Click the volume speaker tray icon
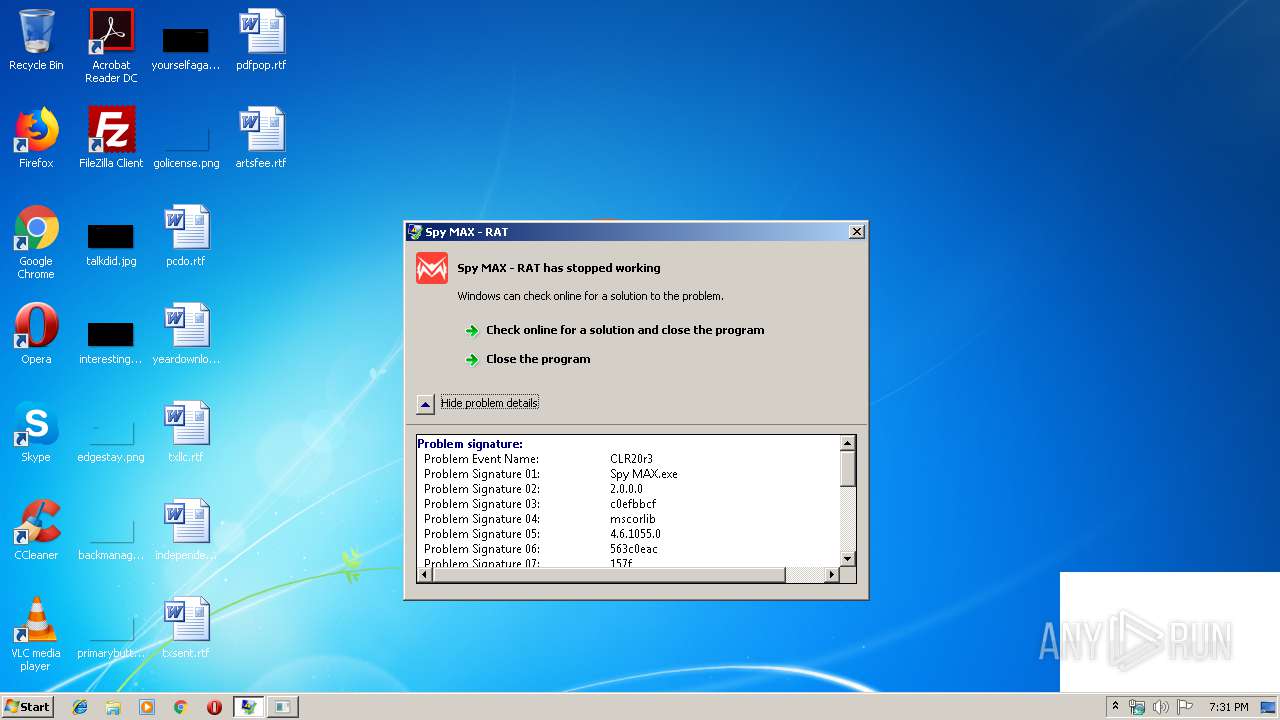 [x=1160, y=707]
